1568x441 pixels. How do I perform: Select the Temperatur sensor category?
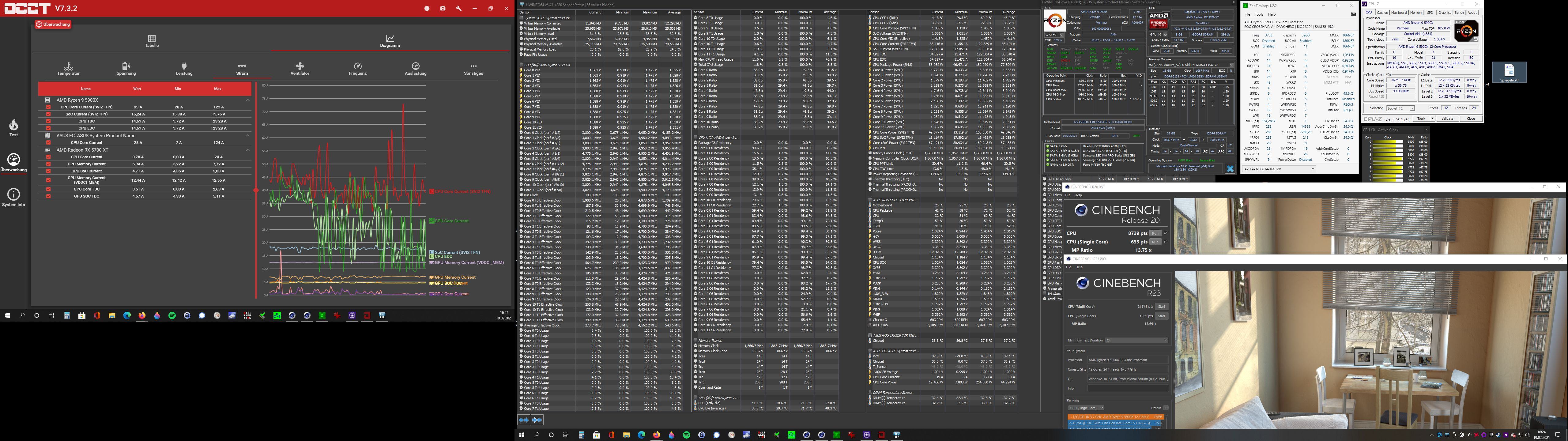point(68,68)
